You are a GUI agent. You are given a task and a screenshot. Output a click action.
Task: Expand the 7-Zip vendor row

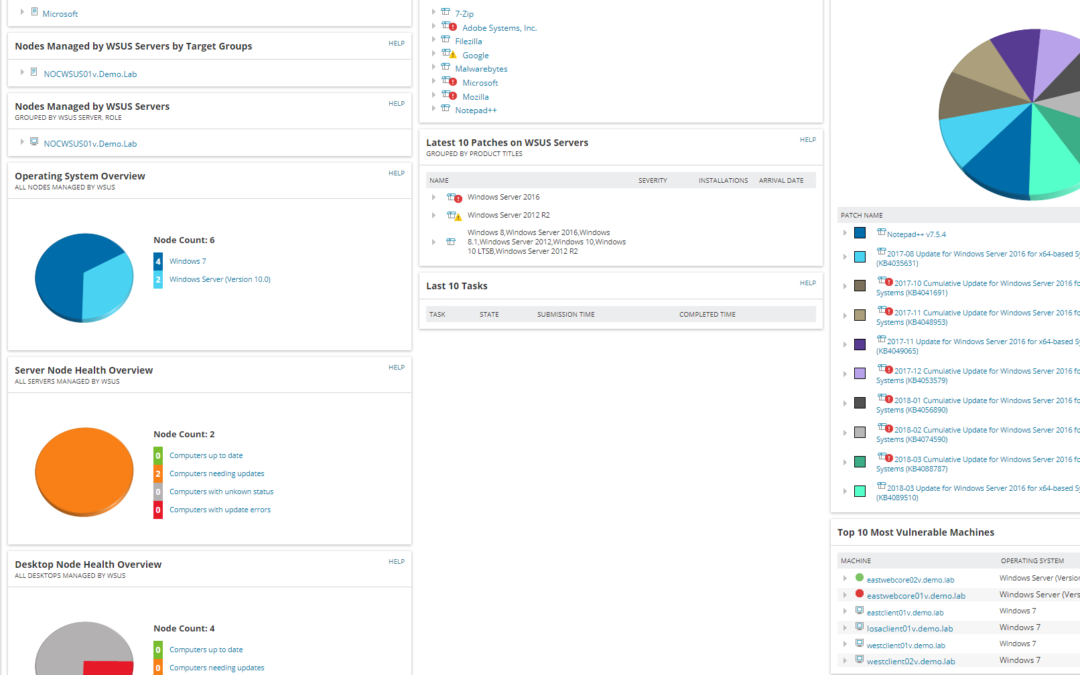pyautogui.click(x=433, y=12)
